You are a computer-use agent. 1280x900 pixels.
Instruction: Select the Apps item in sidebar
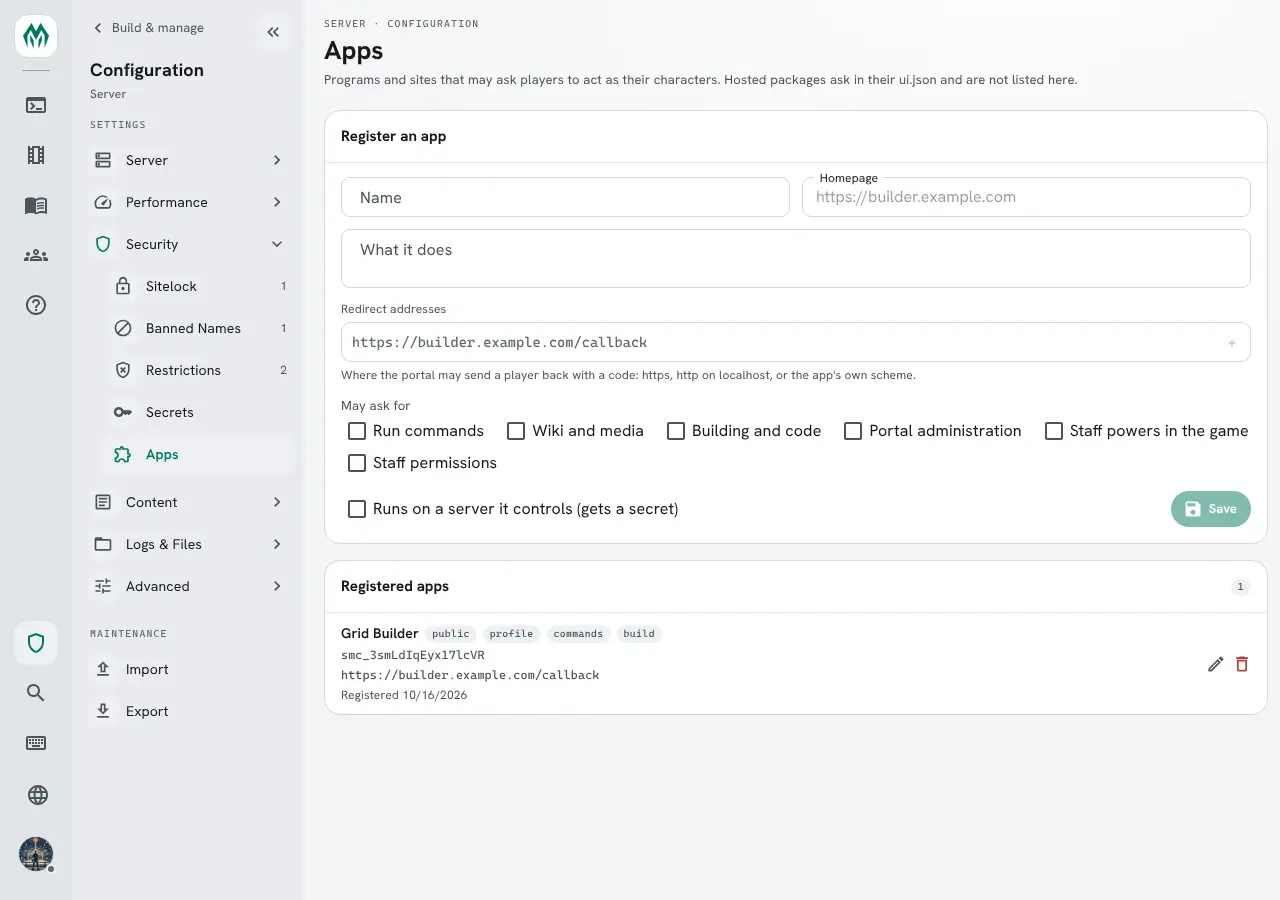198,454
